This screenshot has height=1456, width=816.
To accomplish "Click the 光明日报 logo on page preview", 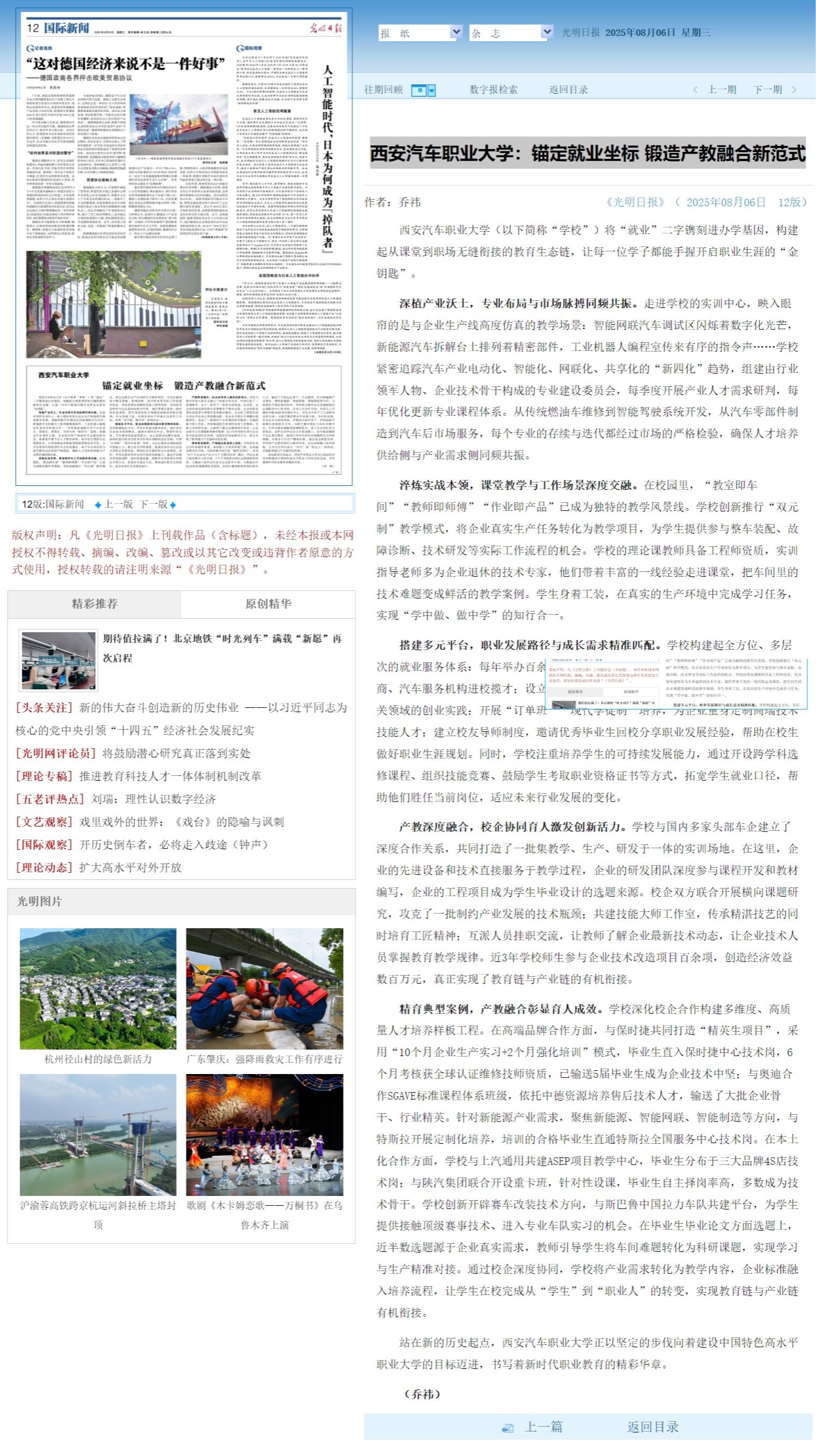I will coord(326,28).
